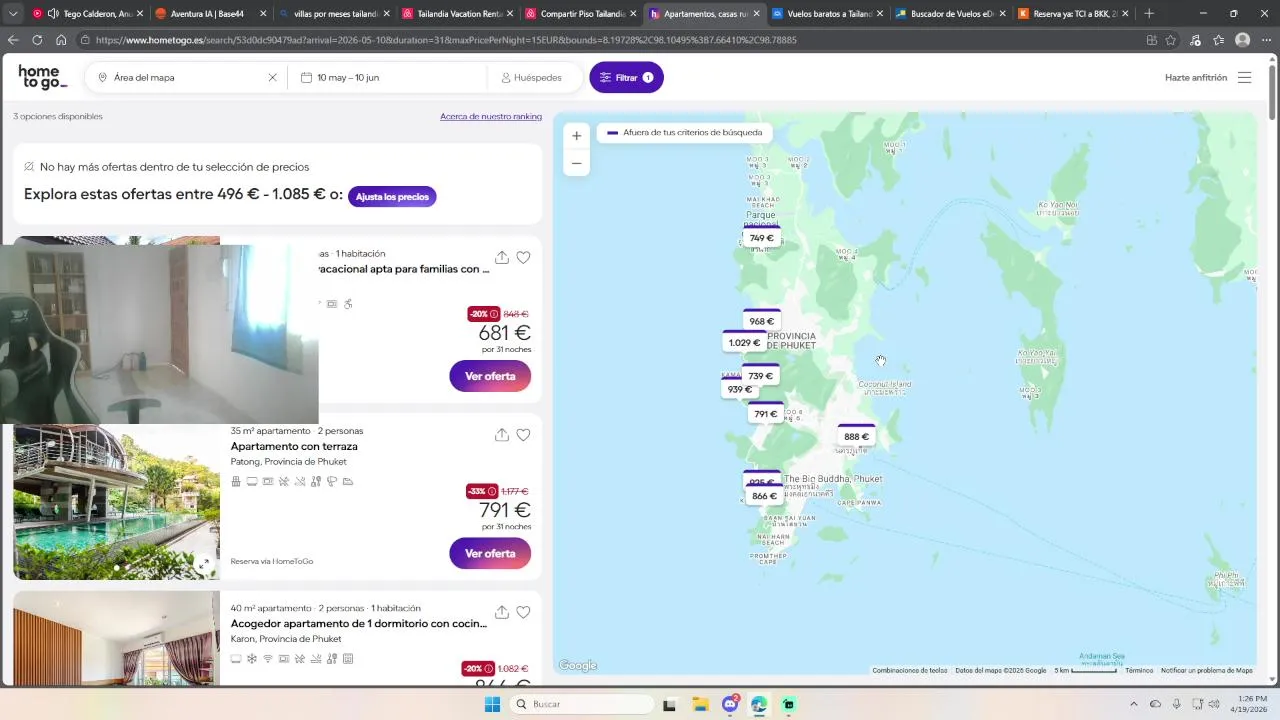Click 'Notificar un problema de Maps'
This screenshot has height=720, width=1280.
point(1207,671)
